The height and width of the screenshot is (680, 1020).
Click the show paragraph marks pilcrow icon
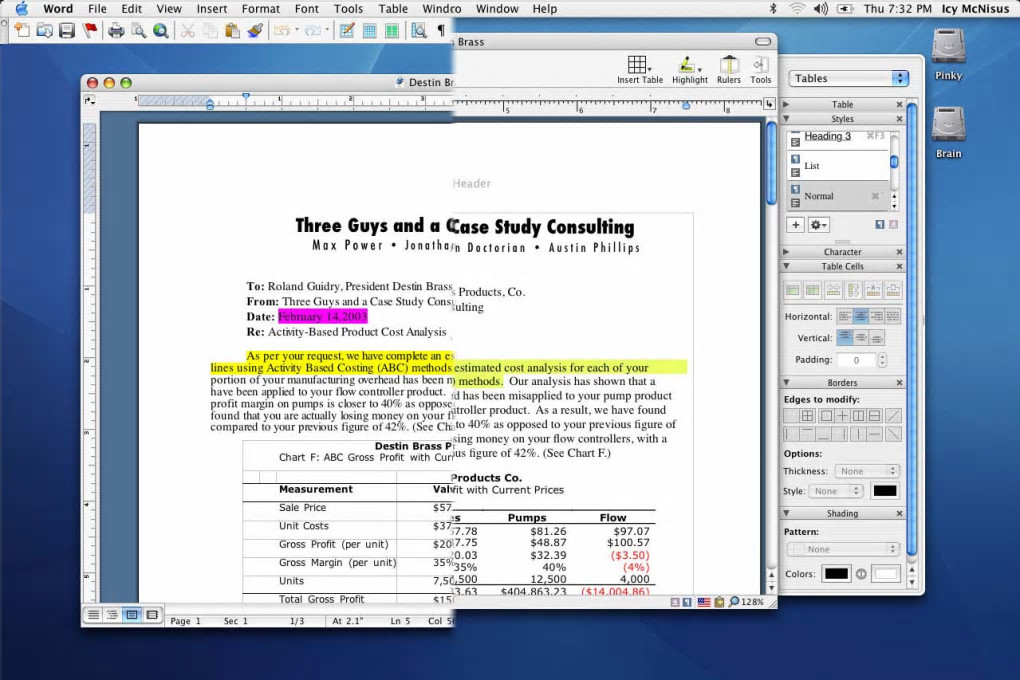[440, 31]
